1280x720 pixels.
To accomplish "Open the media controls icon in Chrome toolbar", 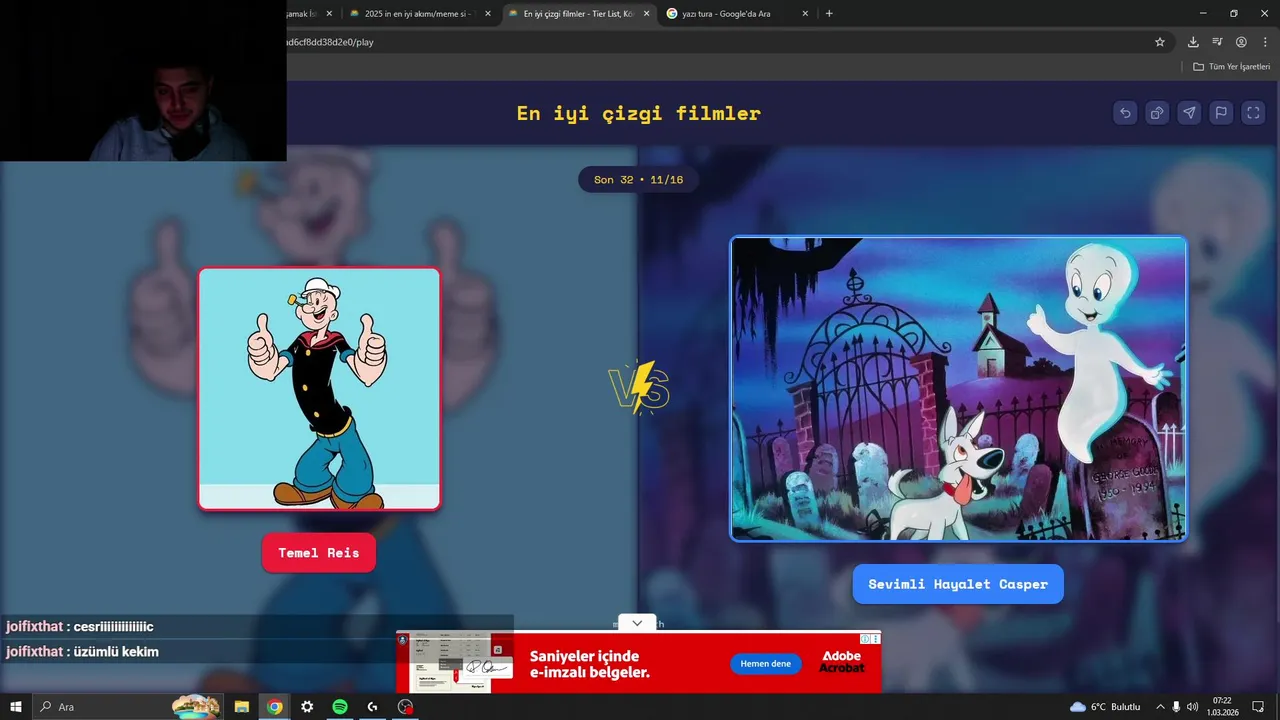I will pyautogui.click(x=1217, y=42).
